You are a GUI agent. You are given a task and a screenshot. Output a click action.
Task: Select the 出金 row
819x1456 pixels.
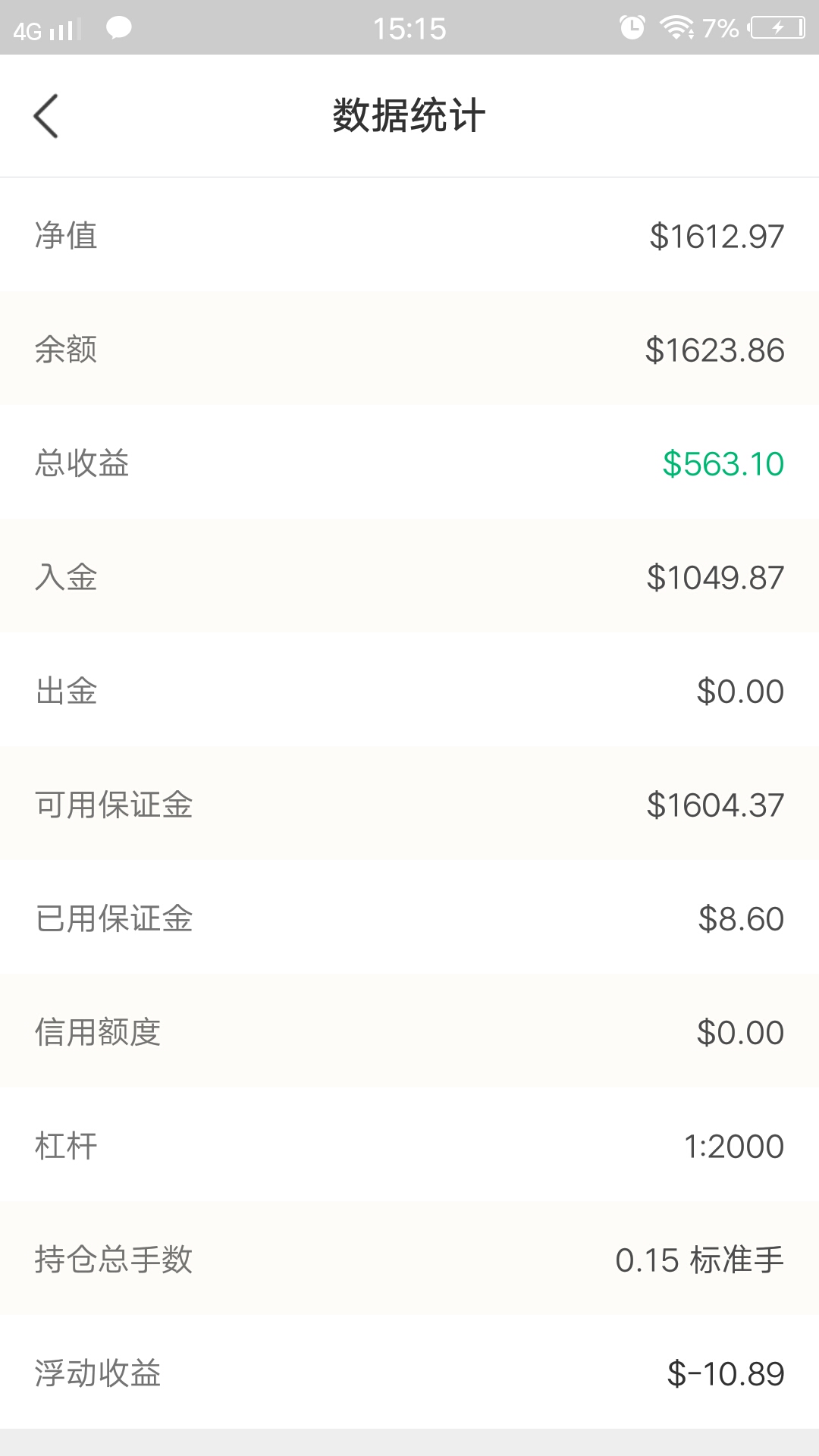(x=409, y=690)
